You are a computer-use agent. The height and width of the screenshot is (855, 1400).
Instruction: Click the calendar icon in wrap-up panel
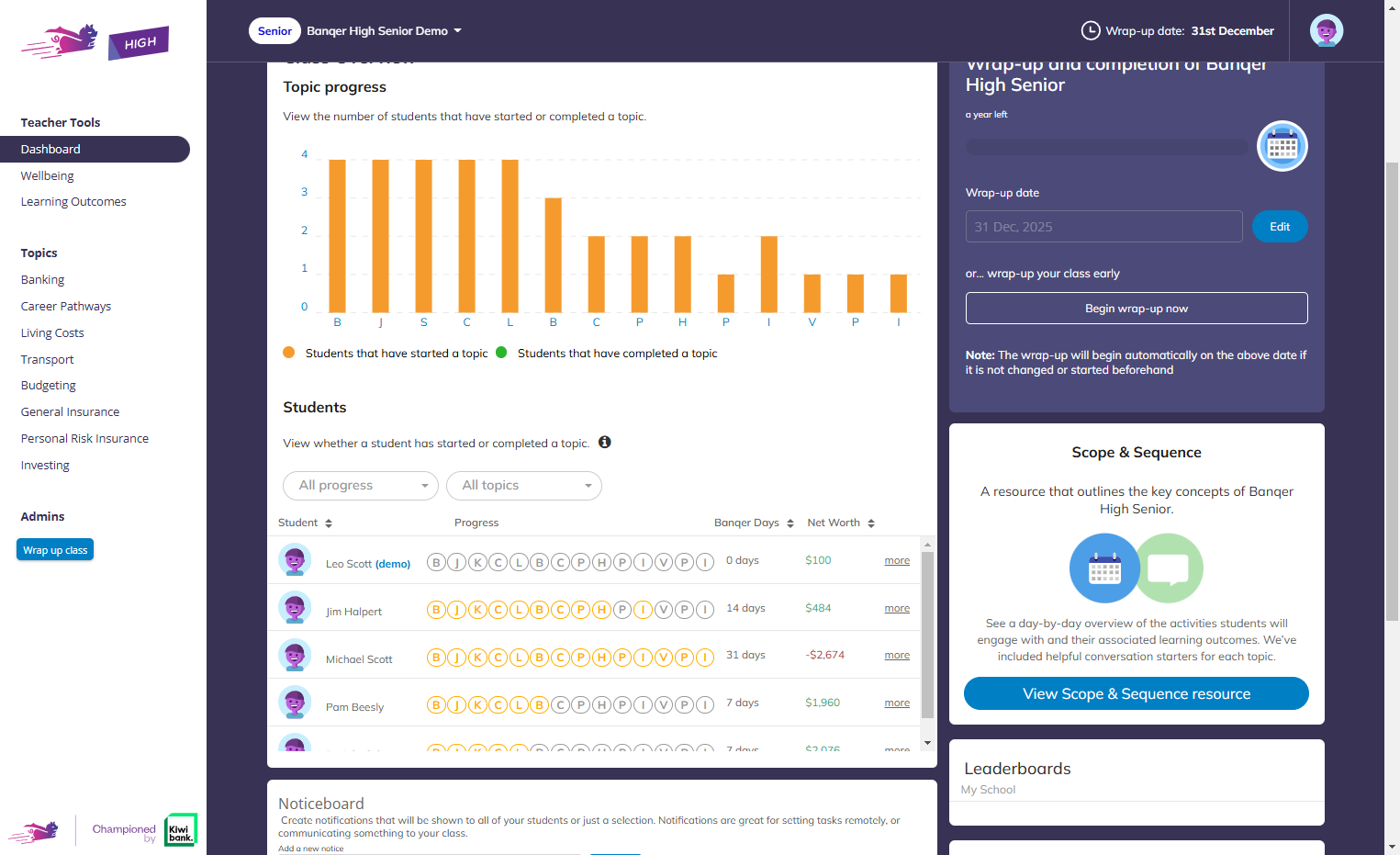pos(1282,146)
